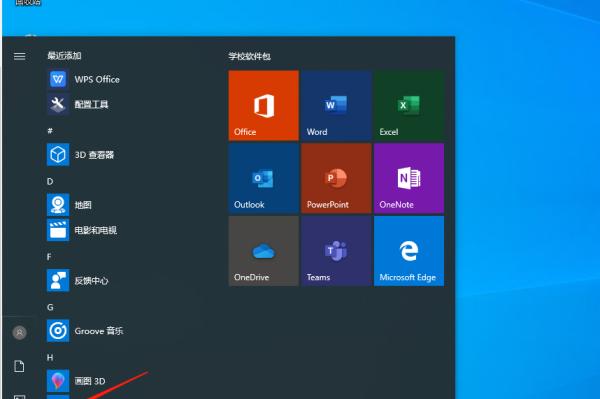Open the OneNote tile
This screenshot has width=600, height=399.
pos(409,178)
